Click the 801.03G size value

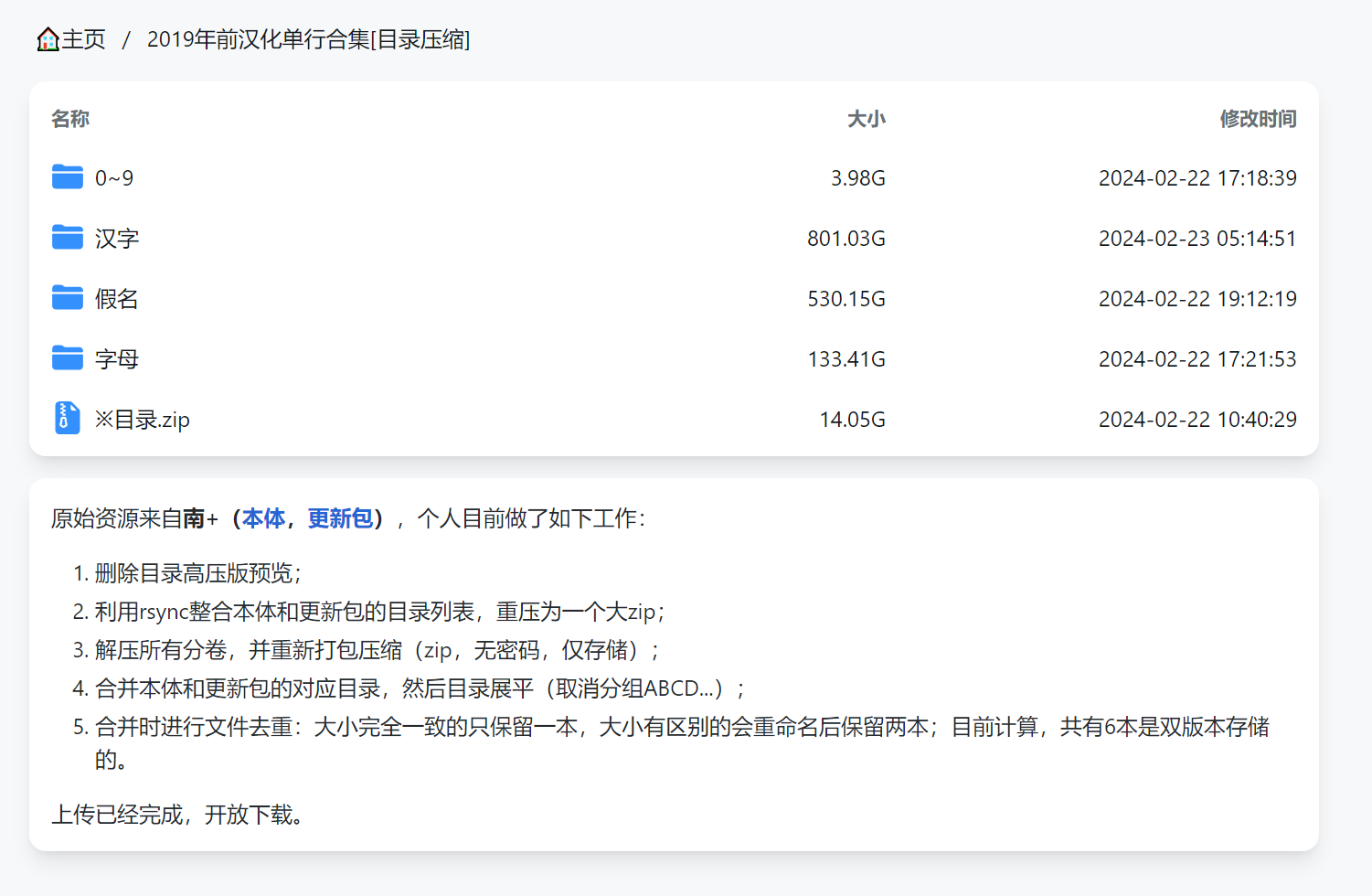point(846,239)
